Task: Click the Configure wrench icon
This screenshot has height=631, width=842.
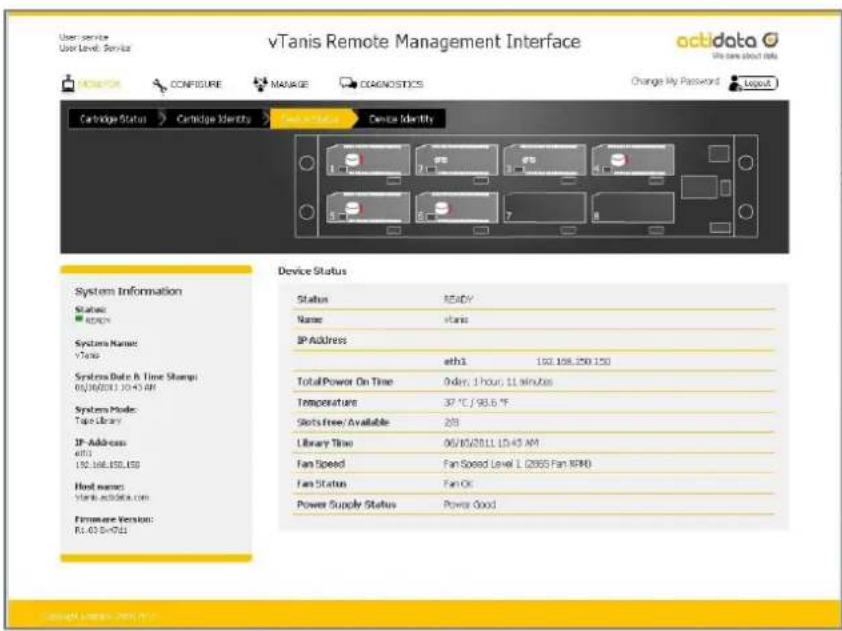Action: pyautogui.click(x=160, y=85)
